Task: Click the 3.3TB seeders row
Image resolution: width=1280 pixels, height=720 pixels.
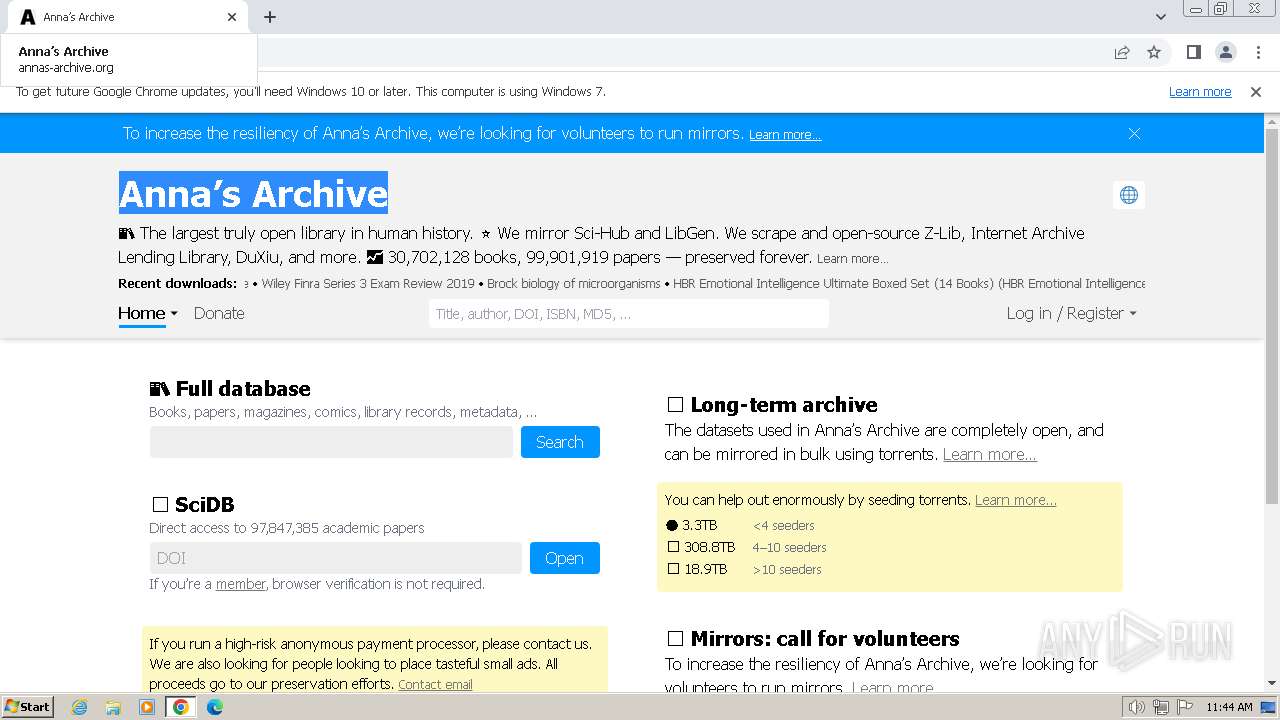Action: [741, 525]
